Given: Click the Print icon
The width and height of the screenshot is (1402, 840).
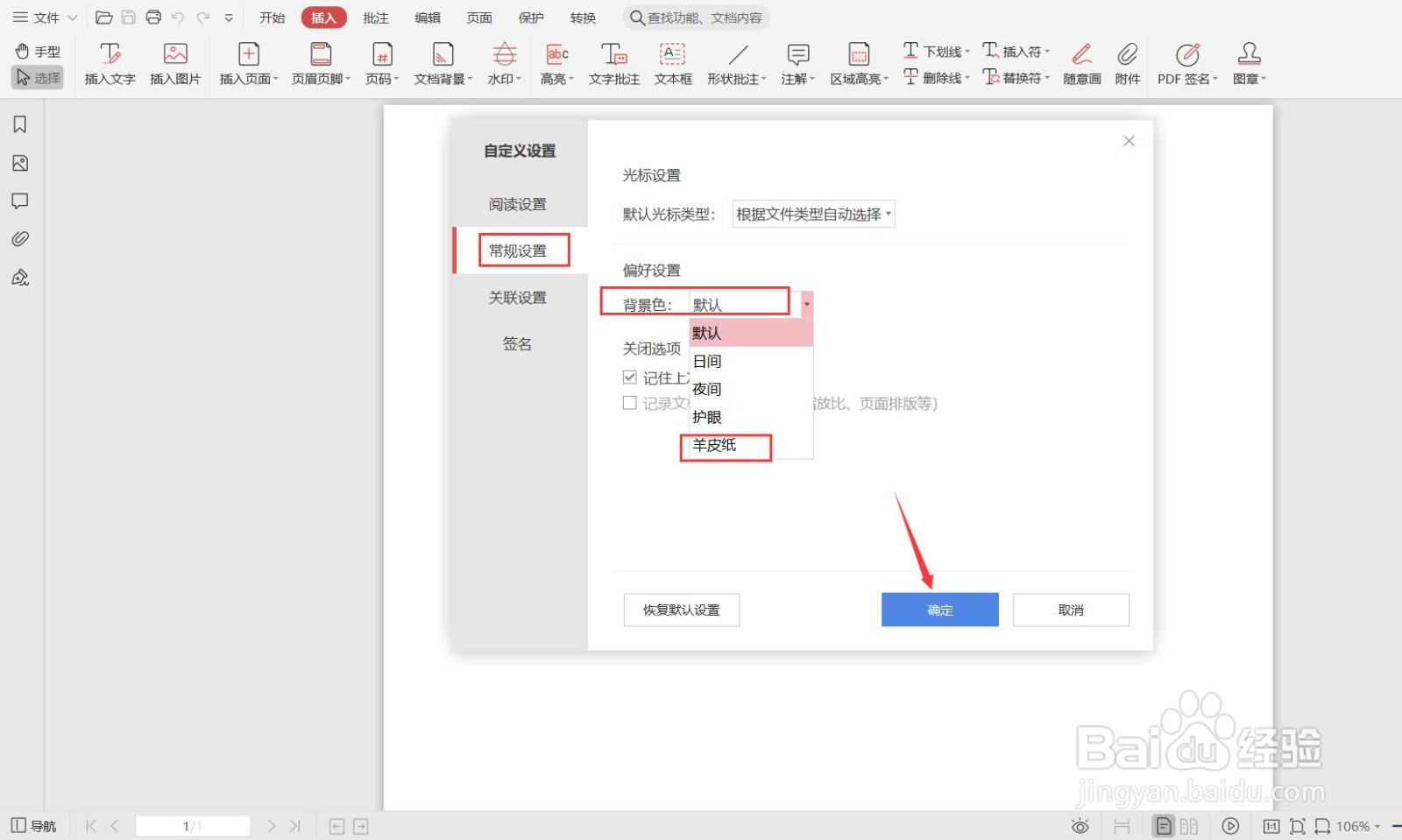Looking at the screenshot, I should pyautogui.click(x=153, y=18).
